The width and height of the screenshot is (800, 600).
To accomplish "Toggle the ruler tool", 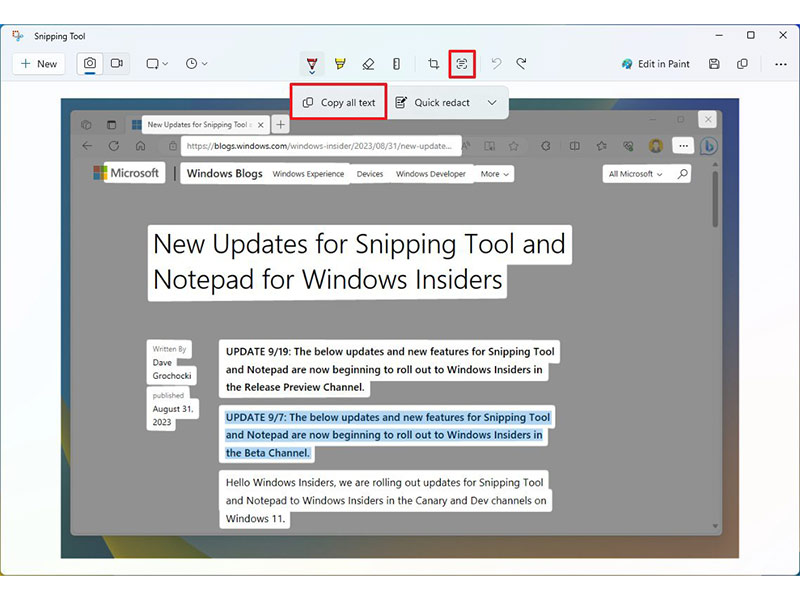I will [396, 64].
